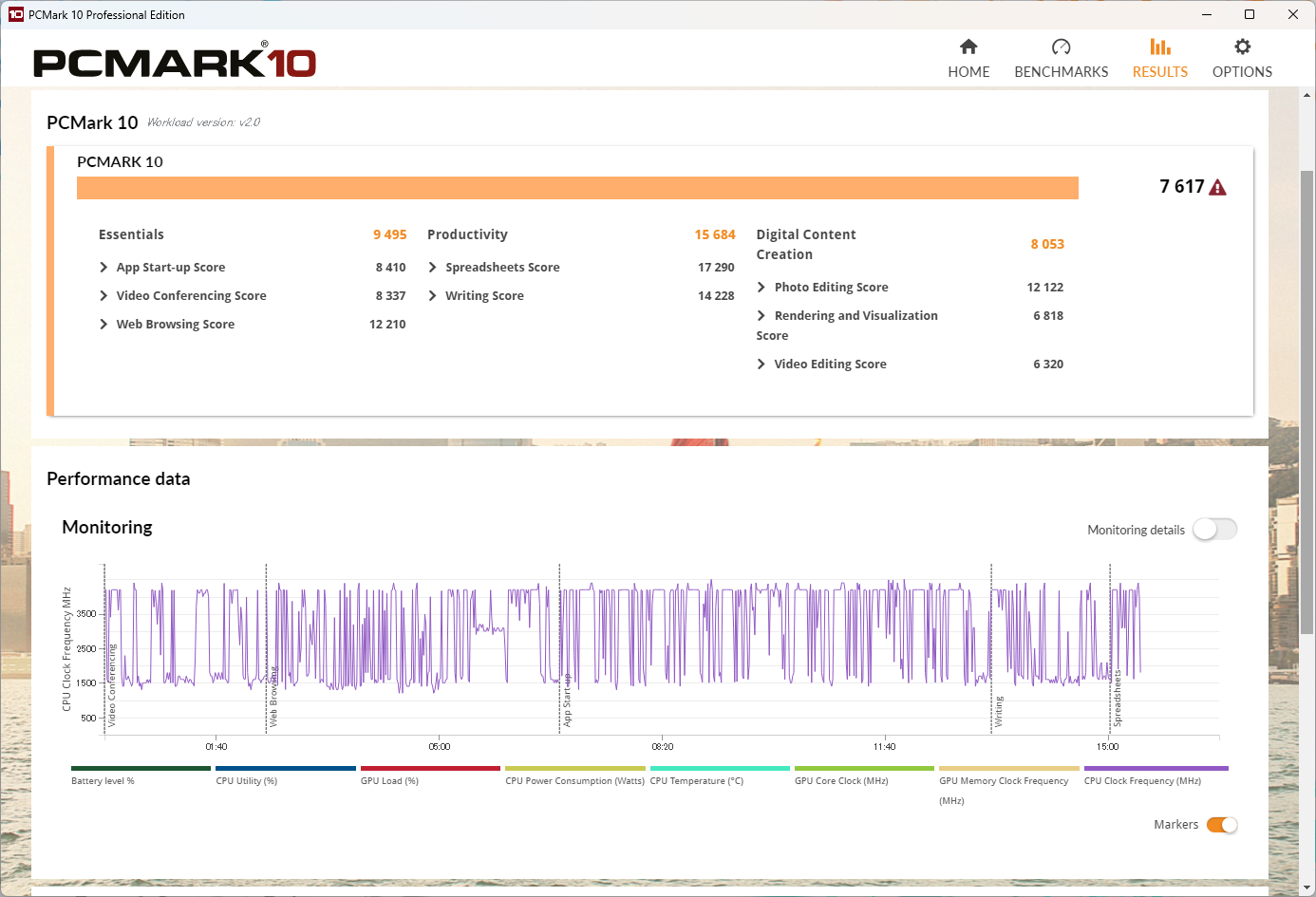Click the Home house icon

pyautogui.click(x=968, y=47)
